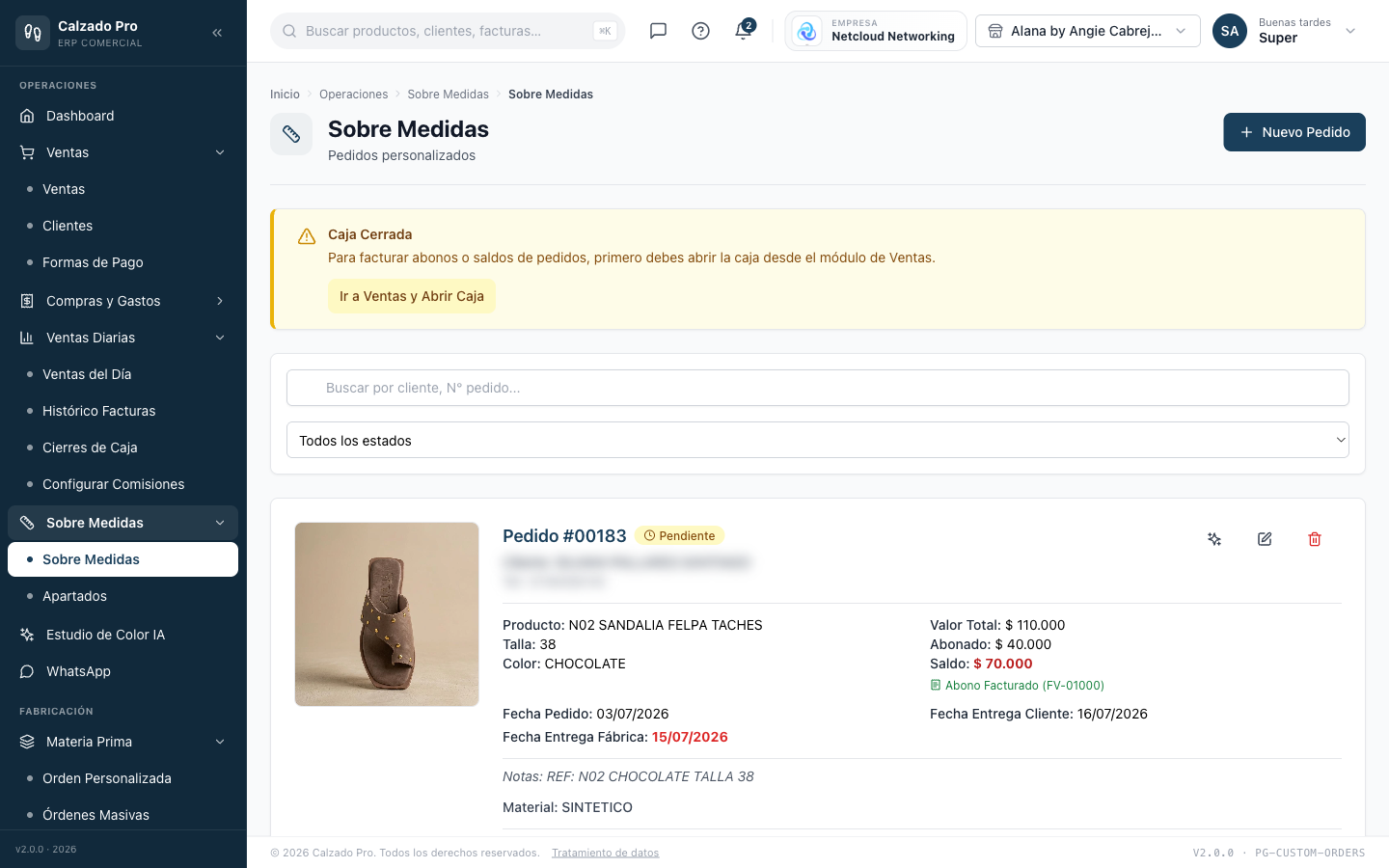The image size is (1389, 868).
Task: Click the Abono Facturado (FV-01000) link
Action: tap(1018, 686)
